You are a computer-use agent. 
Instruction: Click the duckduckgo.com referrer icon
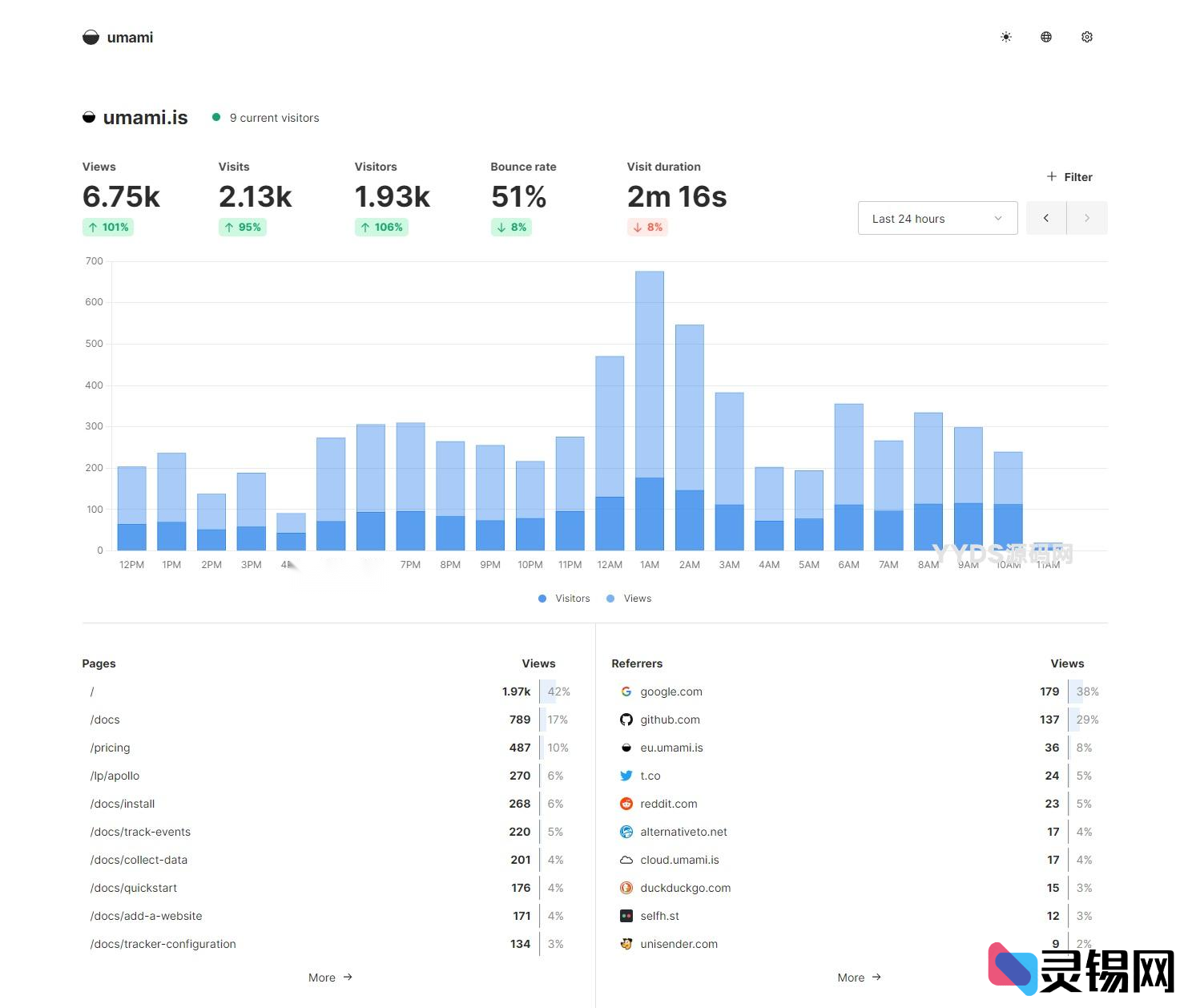tap(626, 888)
